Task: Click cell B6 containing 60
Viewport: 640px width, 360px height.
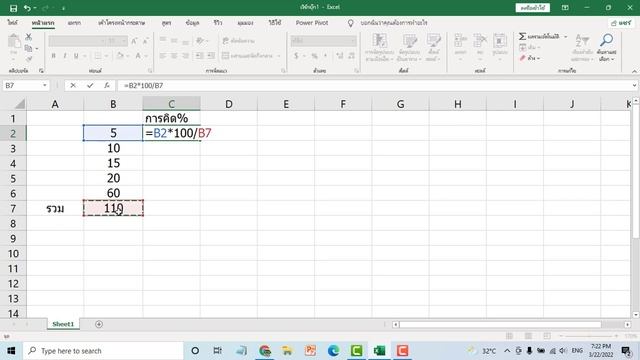Action: (113, 193)
